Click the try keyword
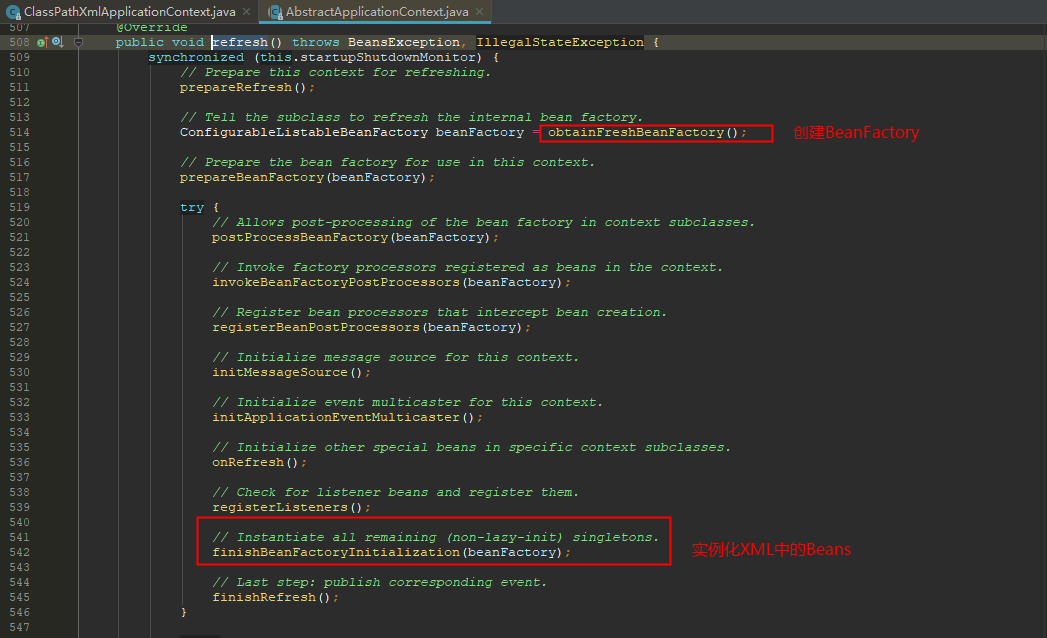Screen dimensions: 1047x638 click(x=192, y=207)
